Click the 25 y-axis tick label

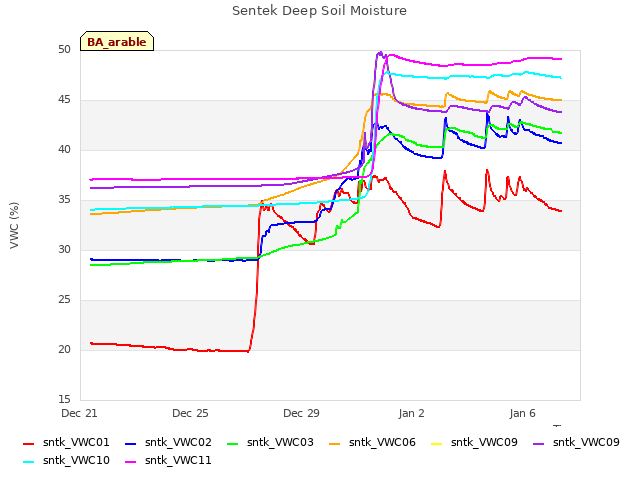click(x=64, y=300)
